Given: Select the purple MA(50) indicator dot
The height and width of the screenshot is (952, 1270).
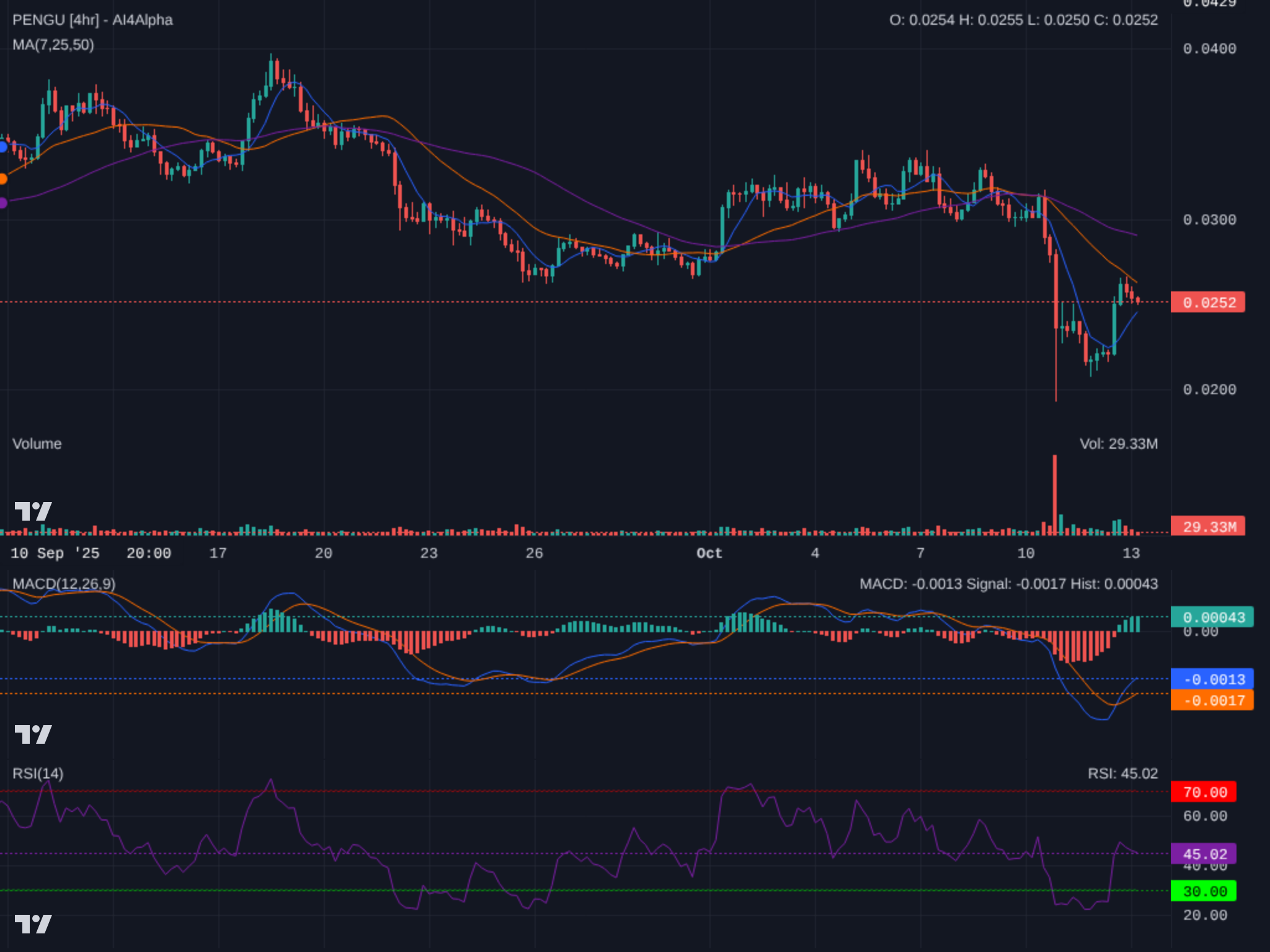Looking at the screenshot, I should [x=2, y=201].
